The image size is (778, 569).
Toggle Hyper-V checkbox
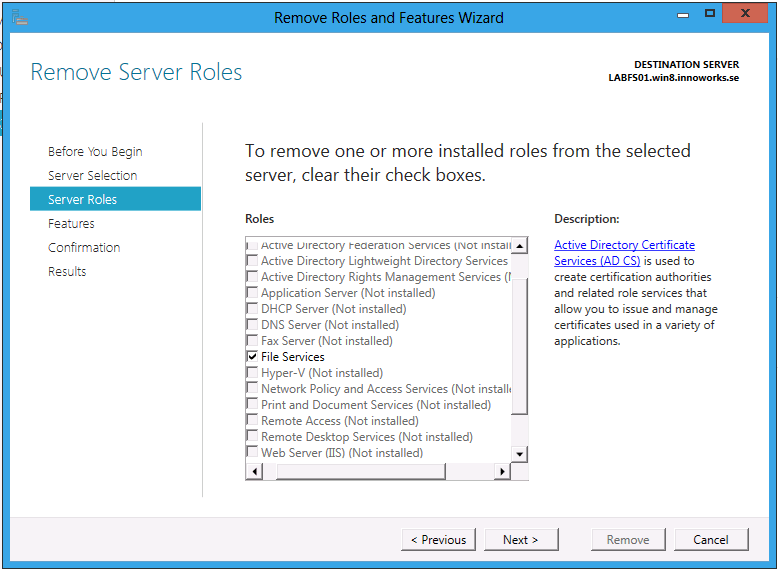coord(252,373)
